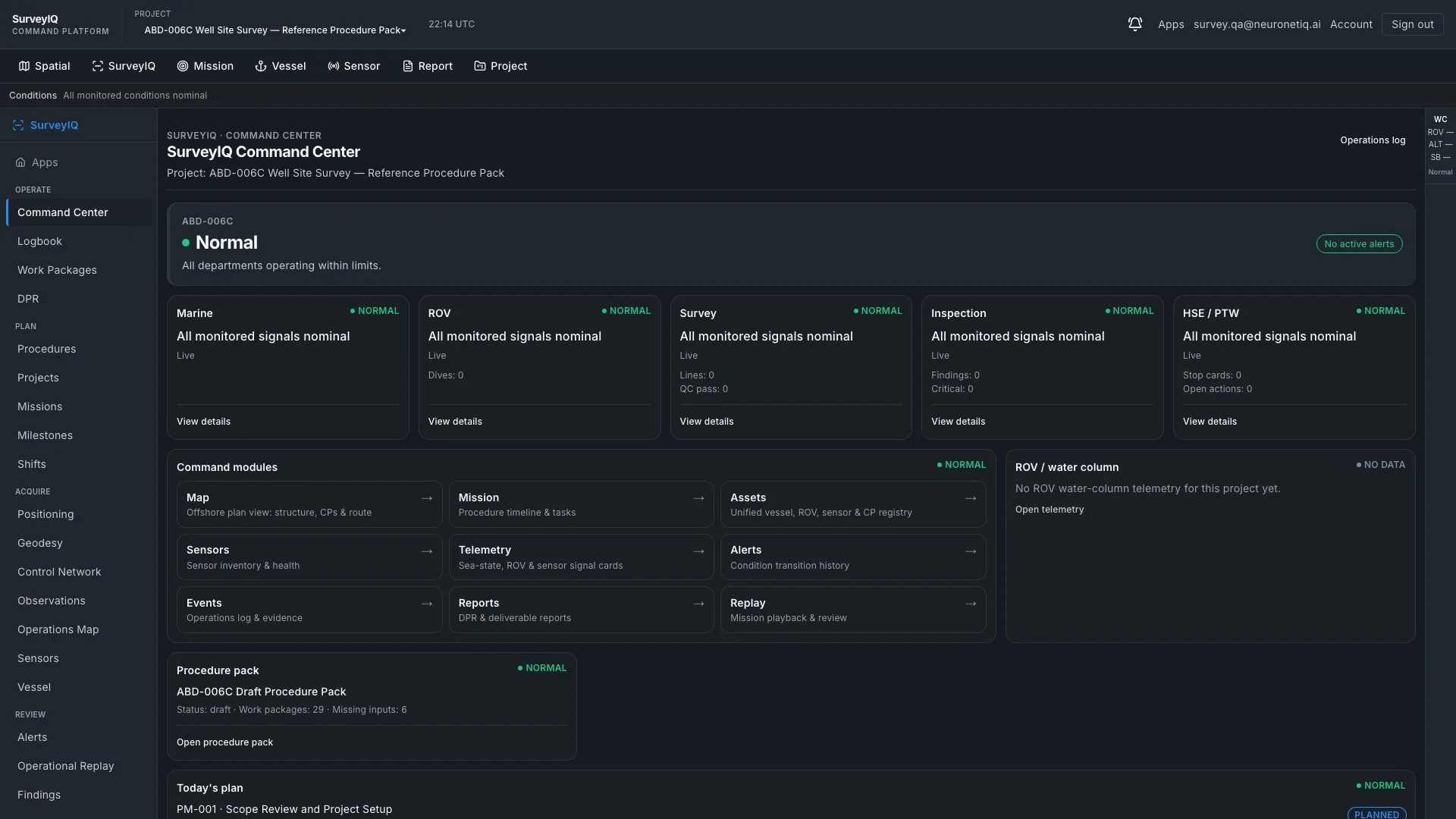Open Observations in the sidebar
The width and height of the screenshot is (1456, 819).
click(79, 601)
